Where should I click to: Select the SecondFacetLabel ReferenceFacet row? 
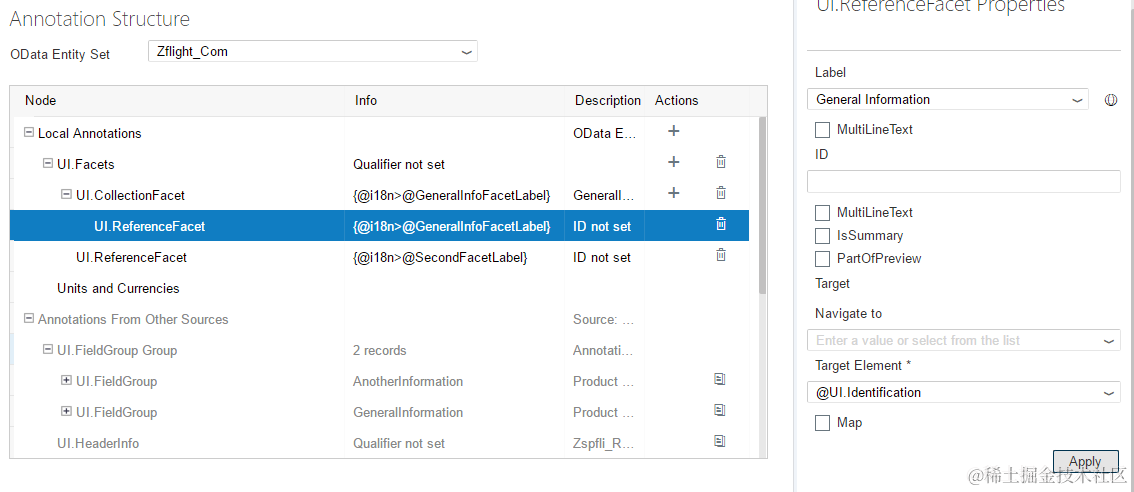[379, 257]
